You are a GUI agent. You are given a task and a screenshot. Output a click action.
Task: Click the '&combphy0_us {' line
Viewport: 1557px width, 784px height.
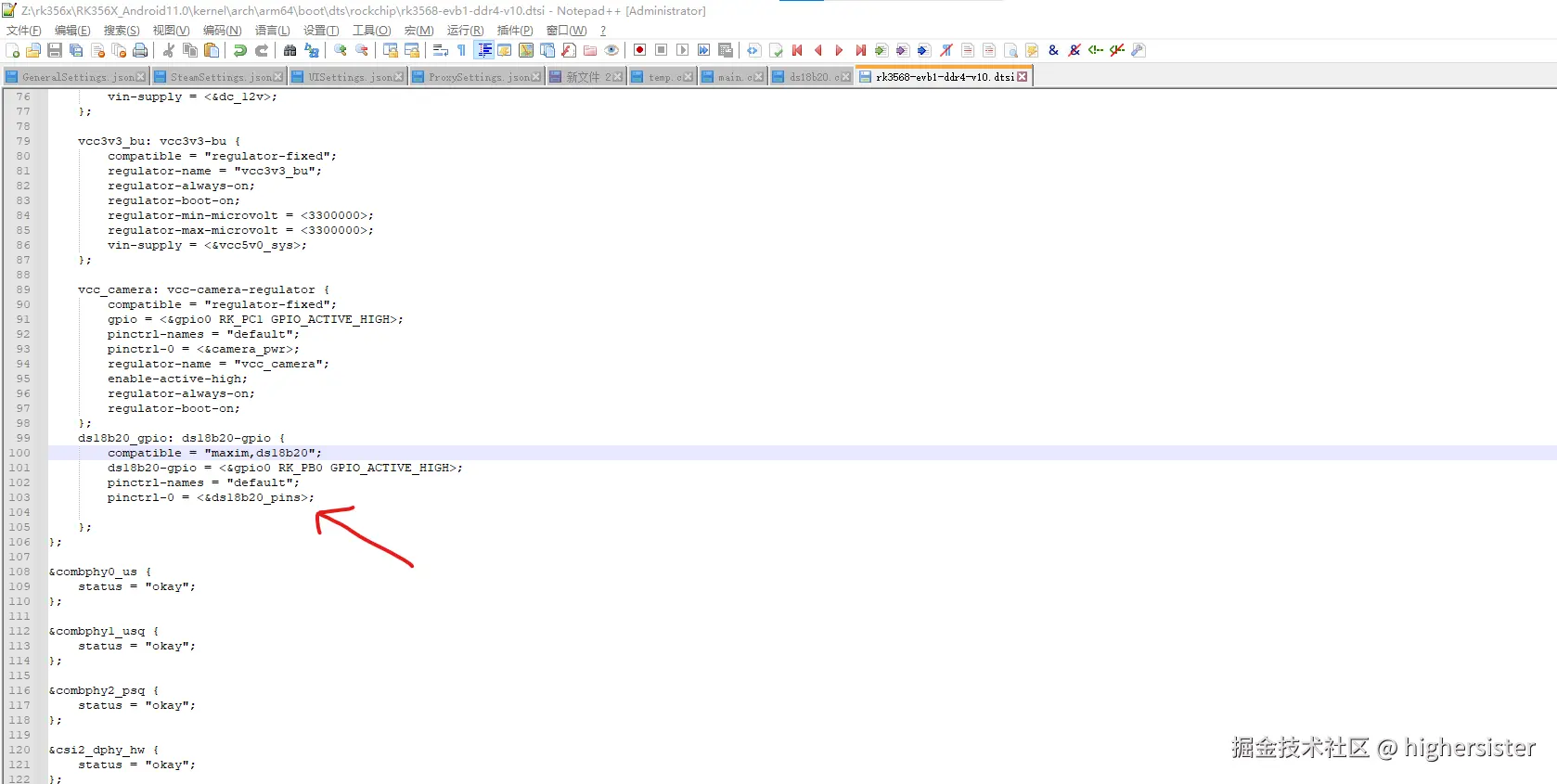click(99, 572)
